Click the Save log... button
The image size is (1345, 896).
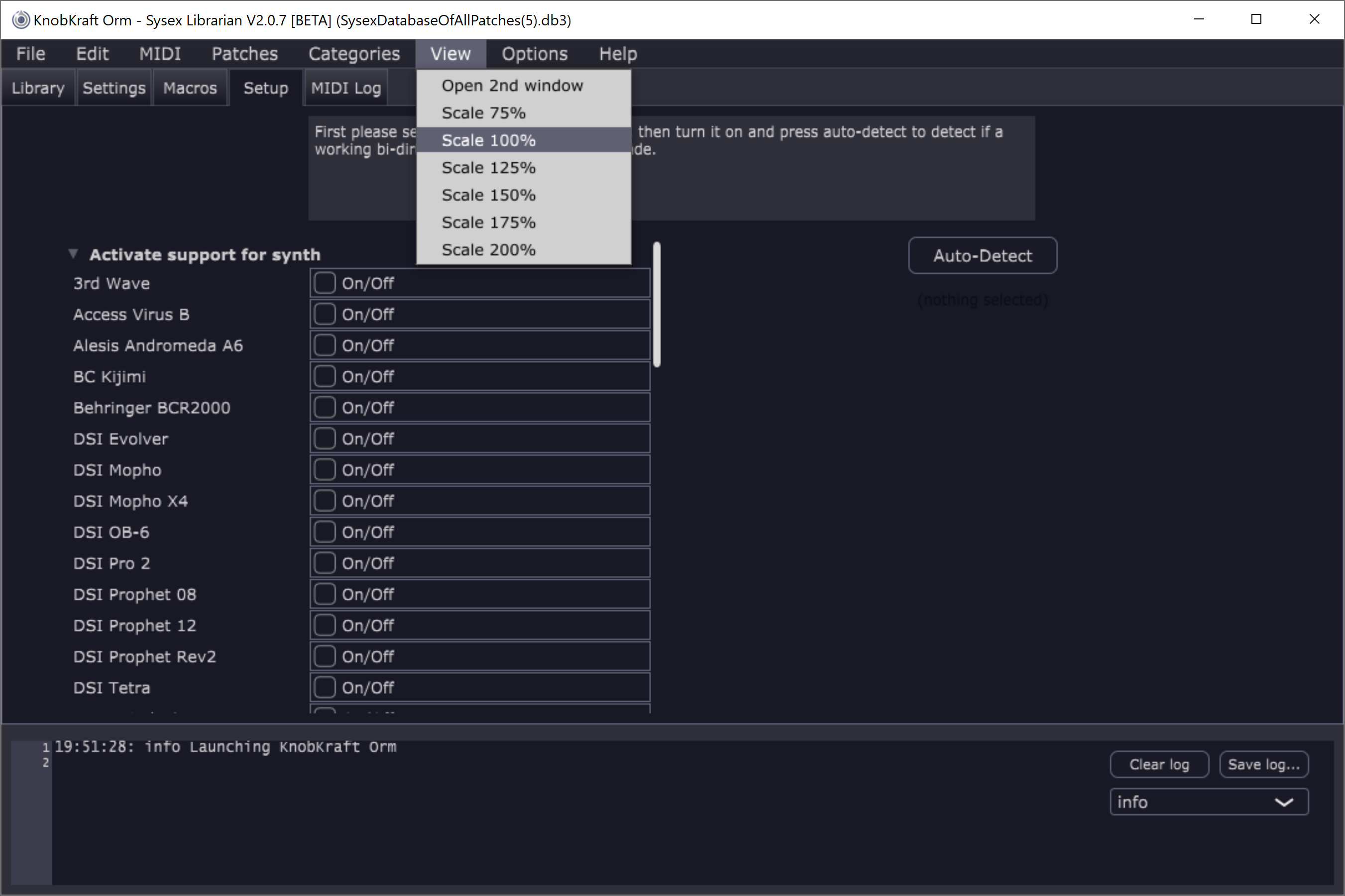tap(1263, 765)
